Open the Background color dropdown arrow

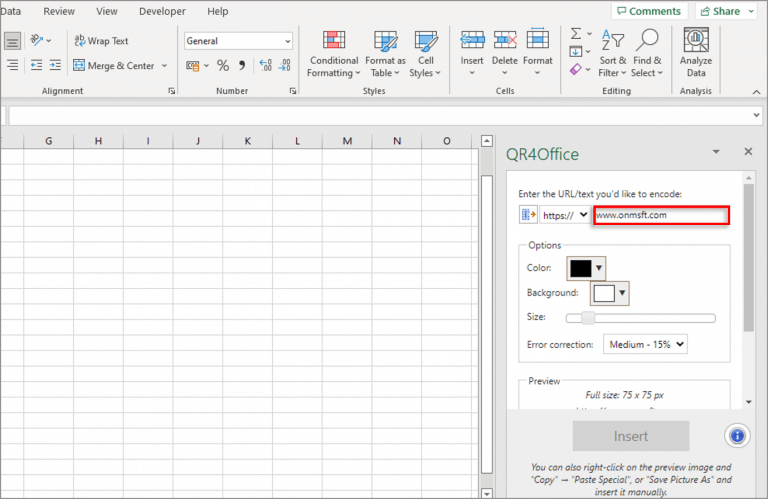[x=622, y=293]
